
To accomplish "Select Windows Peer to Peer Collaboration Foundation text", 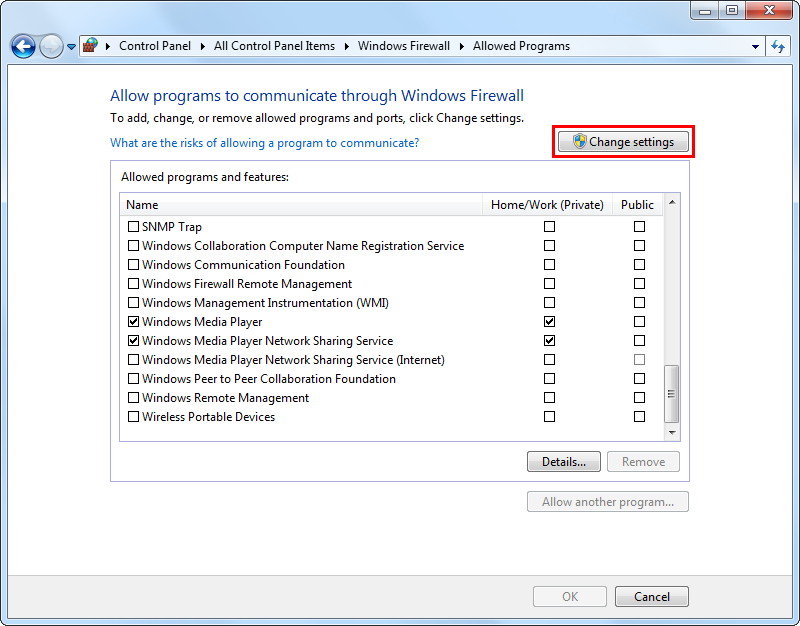I will [x=269, y=379].
